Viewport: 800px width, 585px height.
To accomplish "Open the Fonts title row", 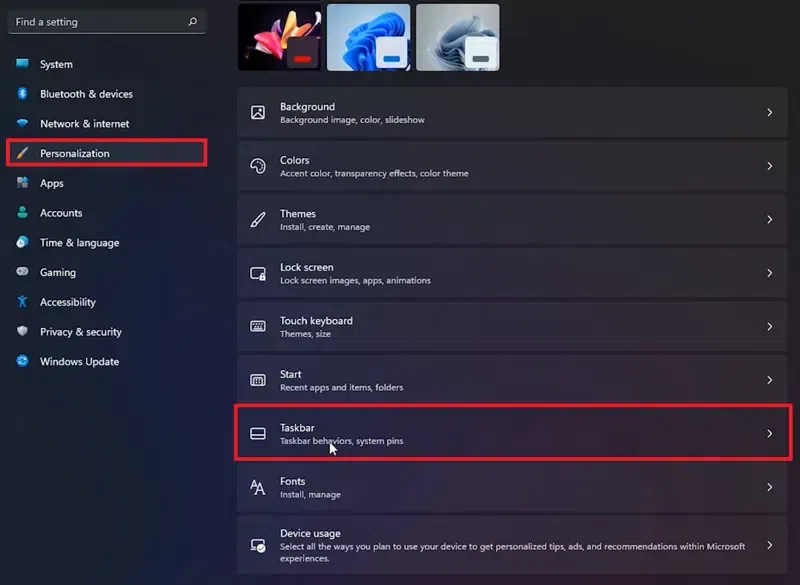I will click(512, 487).
